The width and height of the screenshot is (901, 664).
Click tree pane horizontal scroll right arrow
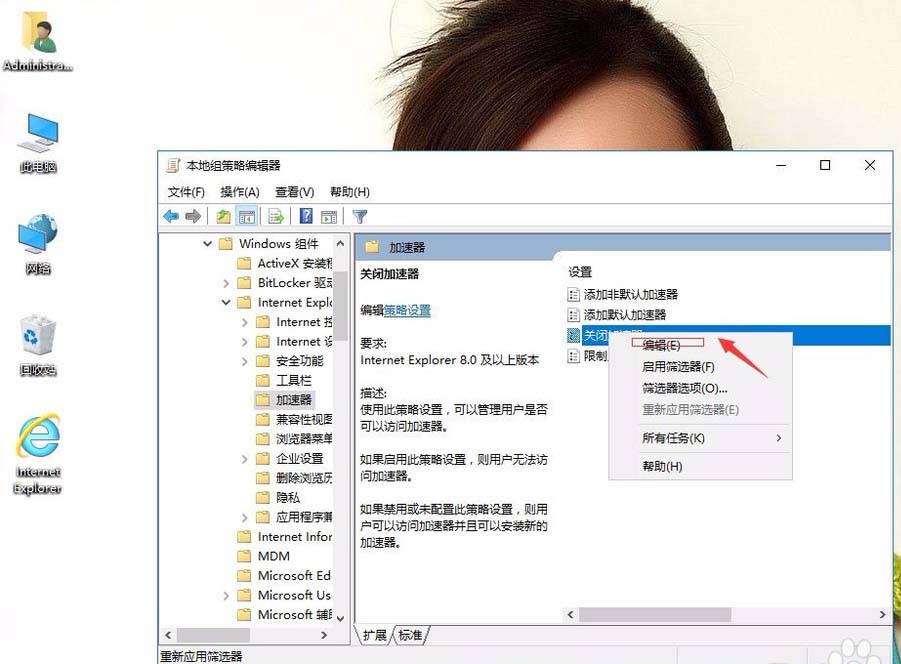[324, 635]
